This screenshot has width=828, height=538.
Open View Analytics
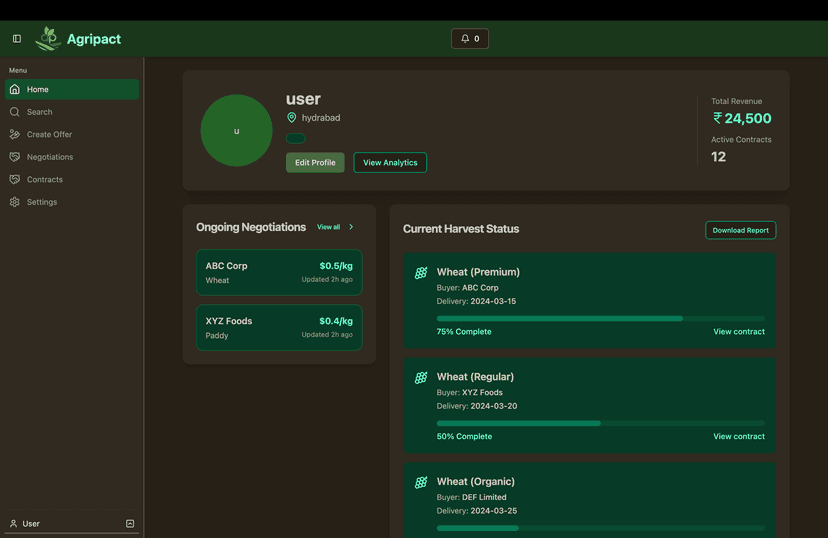[390, 163]
